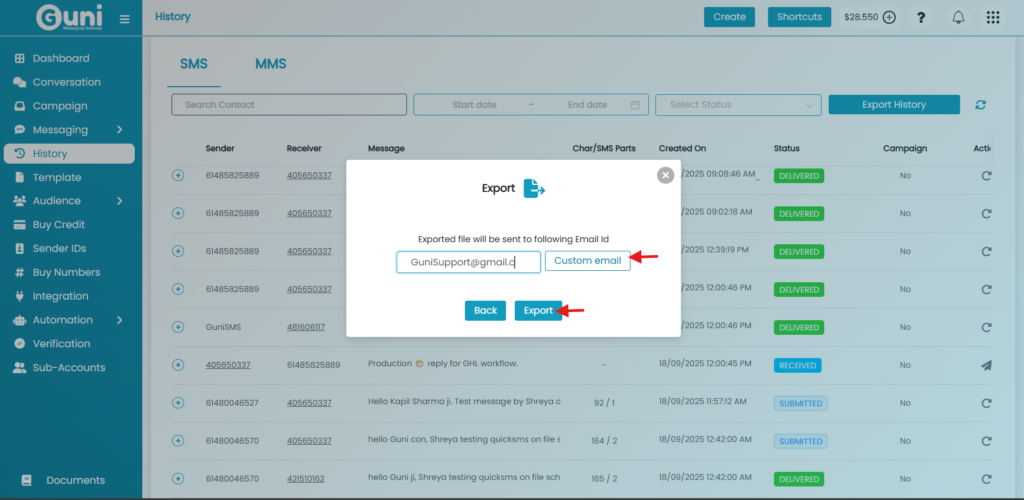Expand the Automation sidebar submenu

click(x=119, y=320)
